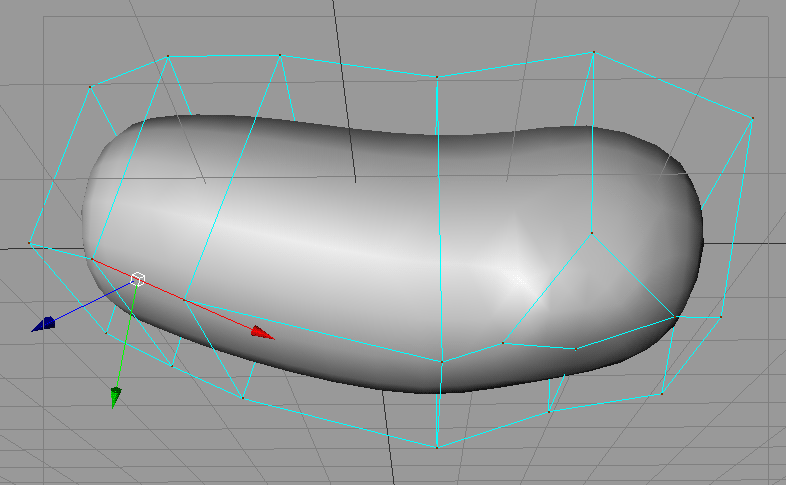The width and height of the screenshot is (786, 485).
Task: Pick the highest lattice point on the right
Action: pos(593,52)
